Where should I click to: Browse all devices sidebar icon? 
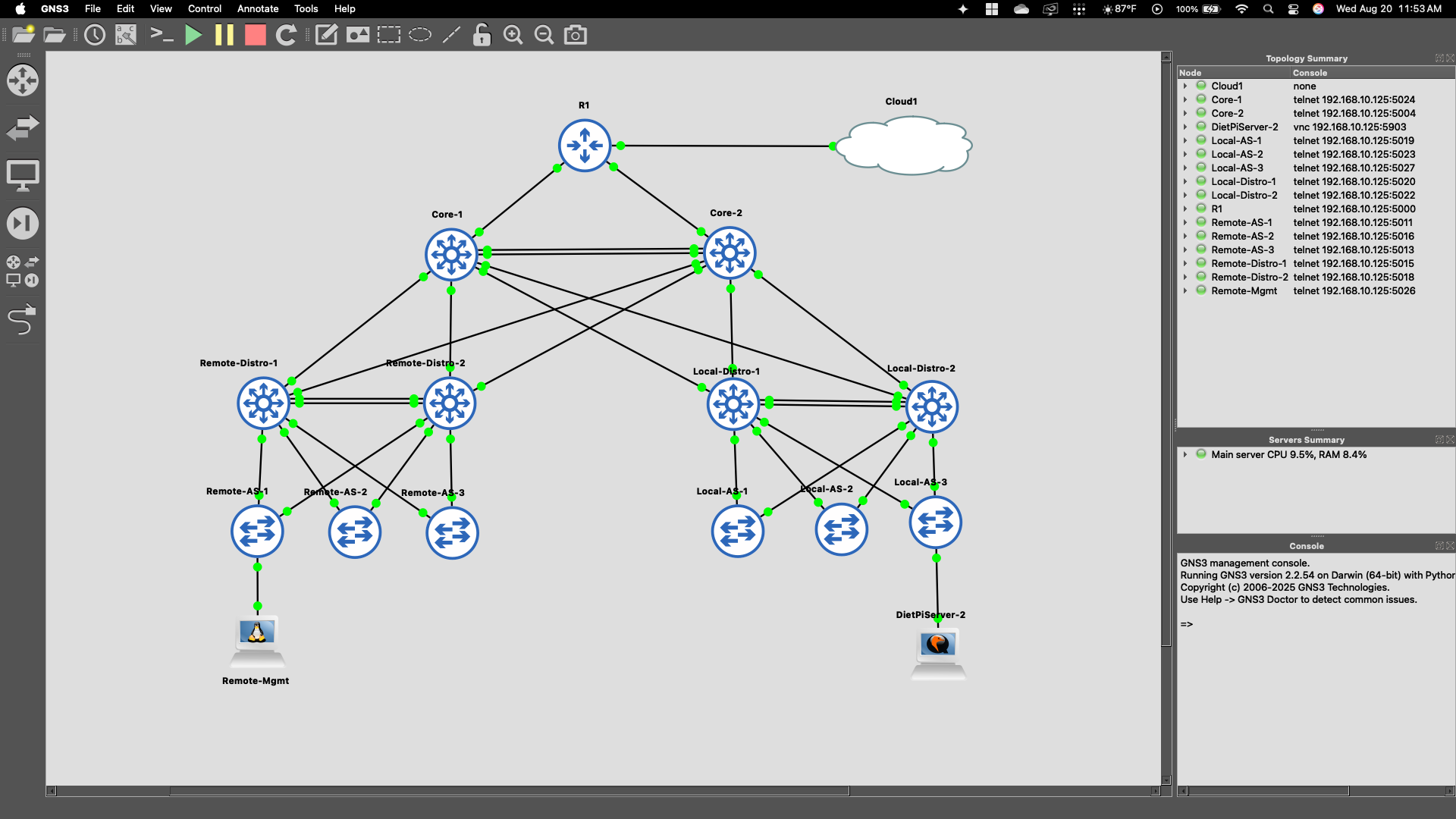(23, 271)
